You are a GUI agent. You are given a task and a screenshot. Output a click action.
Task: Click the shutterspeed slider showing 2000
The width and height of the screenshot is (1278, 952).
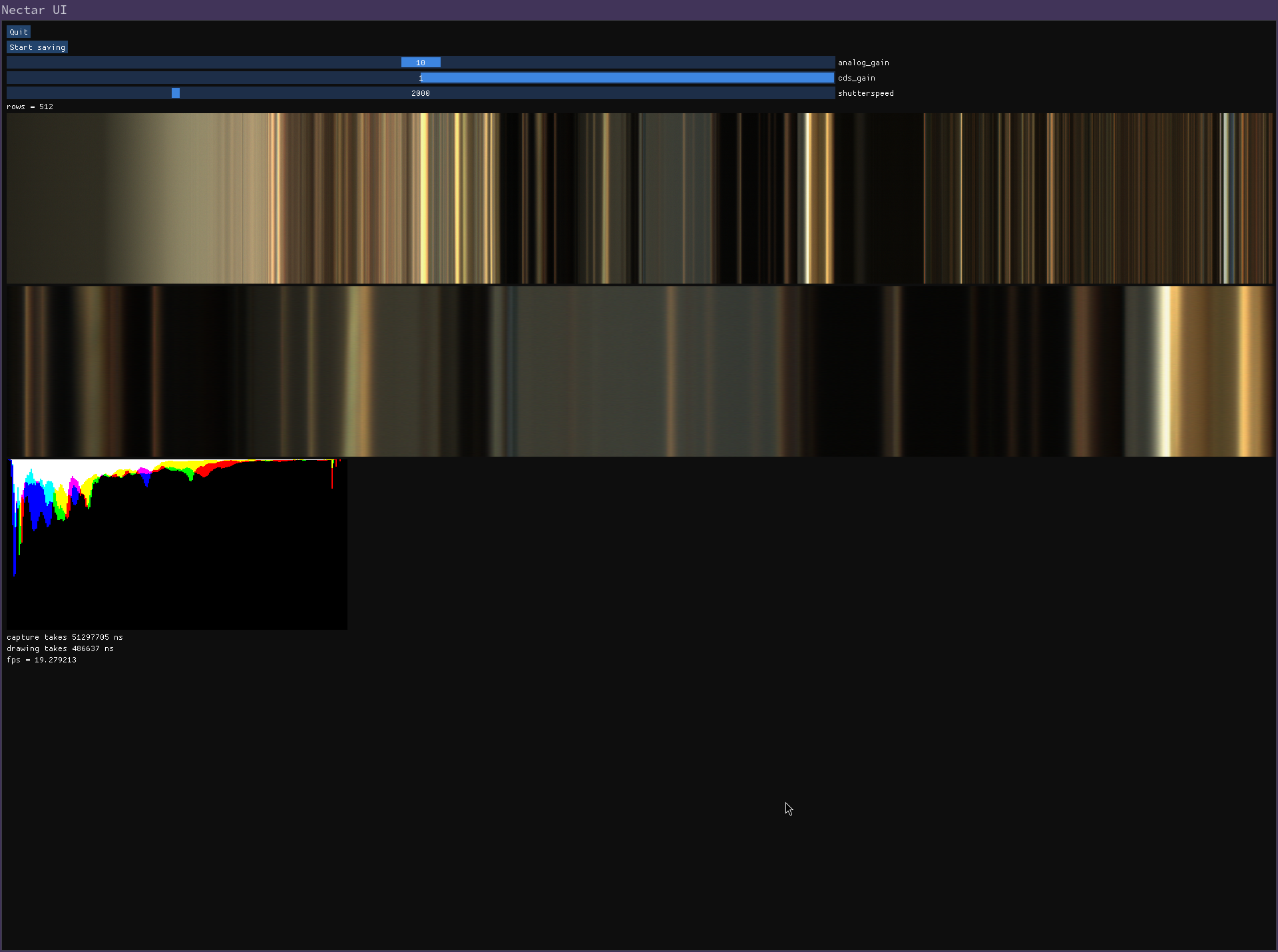(x=421, y=93)
